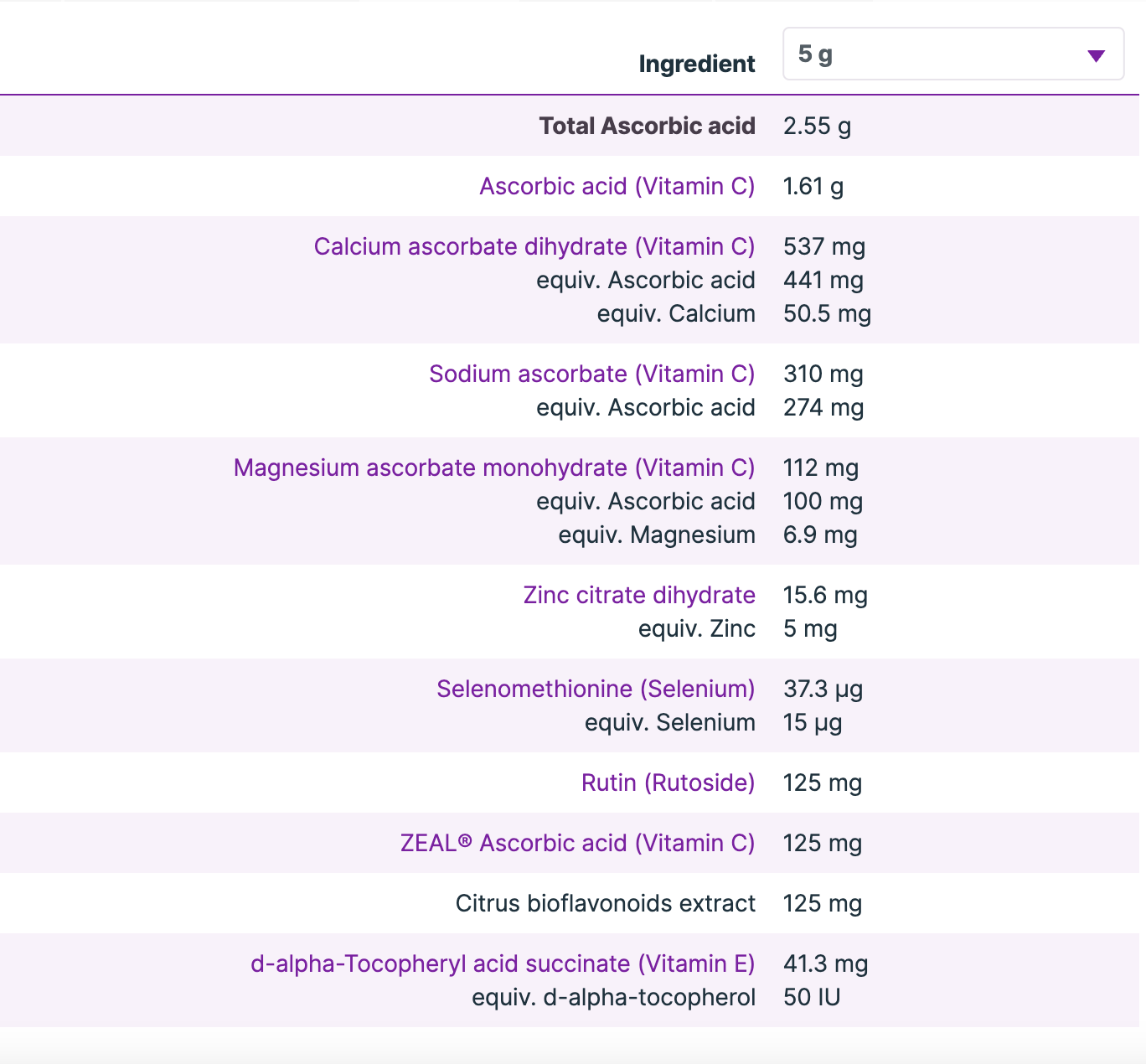The height and width of the screenshot is (1064, 1146).
Task: Select the equiv. Selenium label
Action: (x=670, y=722)
